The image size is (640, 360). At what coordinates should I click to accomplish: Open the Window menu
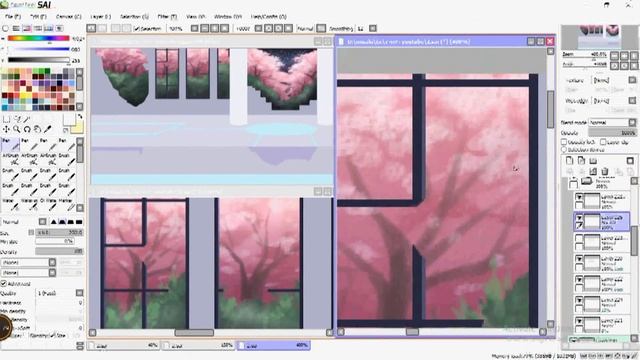(228, 17)
